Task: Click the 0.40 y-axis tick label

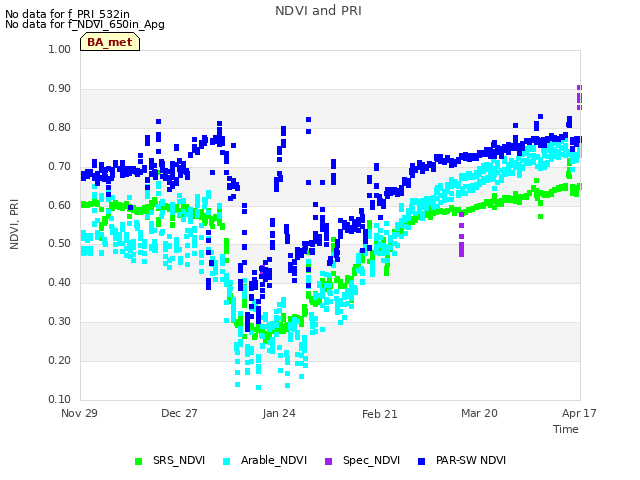Action: 60,282
